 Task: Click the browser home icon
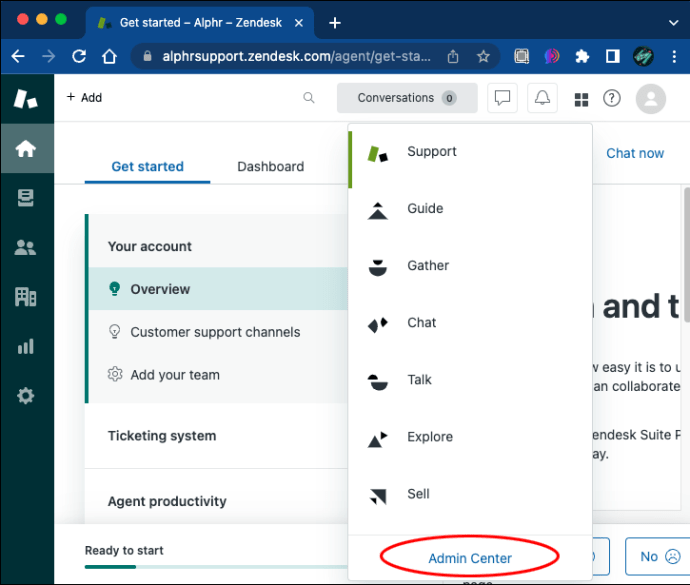pyautogui.click(x=109, y=56)
